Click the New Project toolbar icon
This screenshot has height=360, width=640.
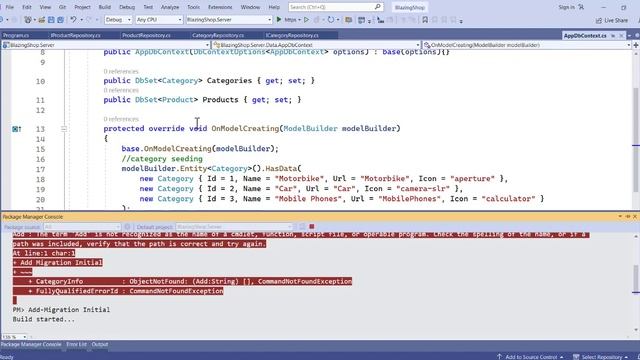(28, 20)
